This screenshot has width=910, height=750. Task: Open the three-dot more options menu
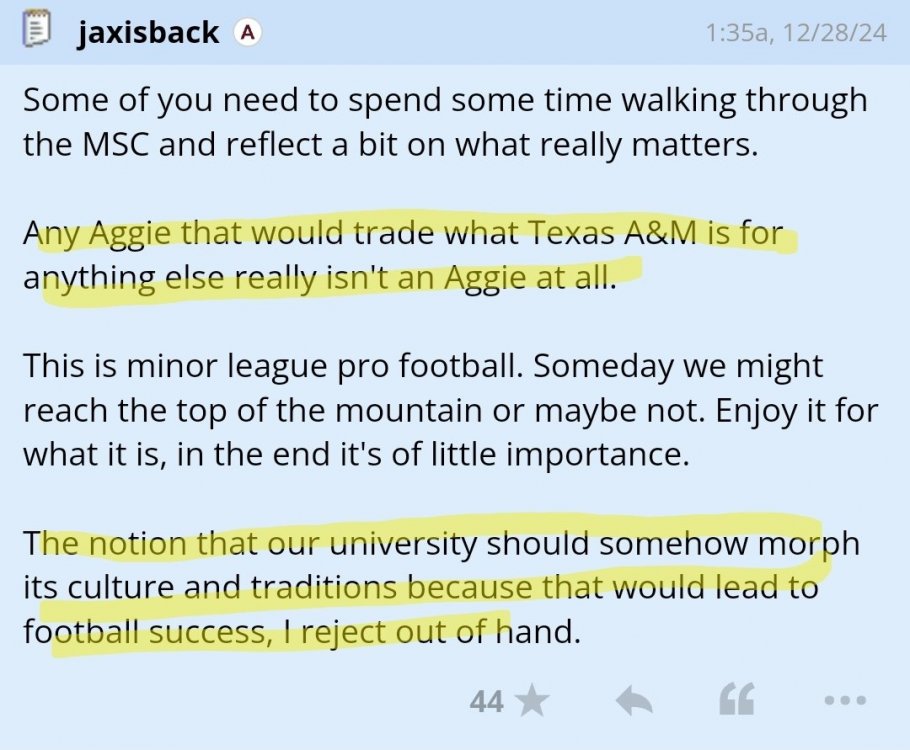coord(844,701)
